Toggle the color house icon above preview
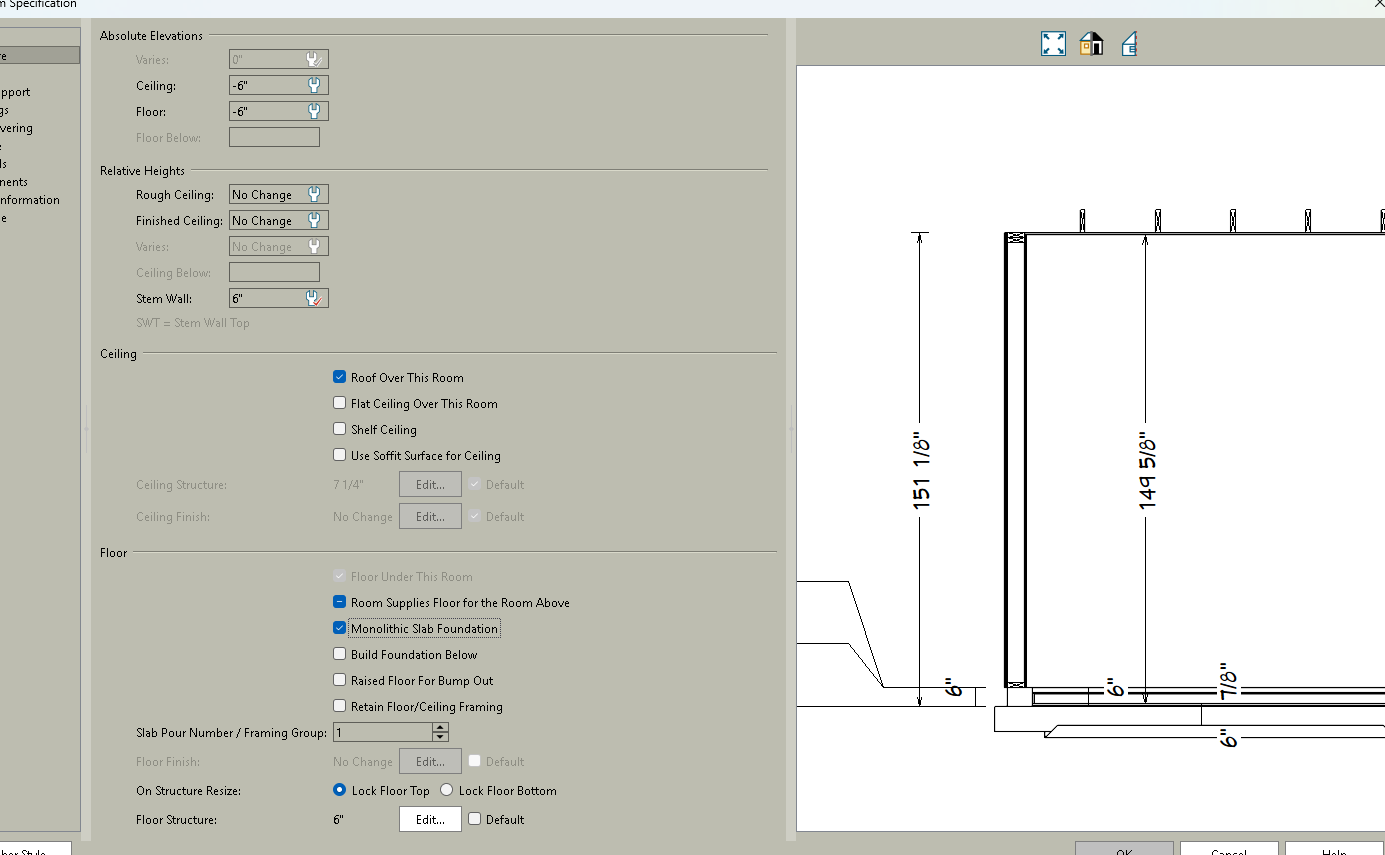 point(1091,44)
